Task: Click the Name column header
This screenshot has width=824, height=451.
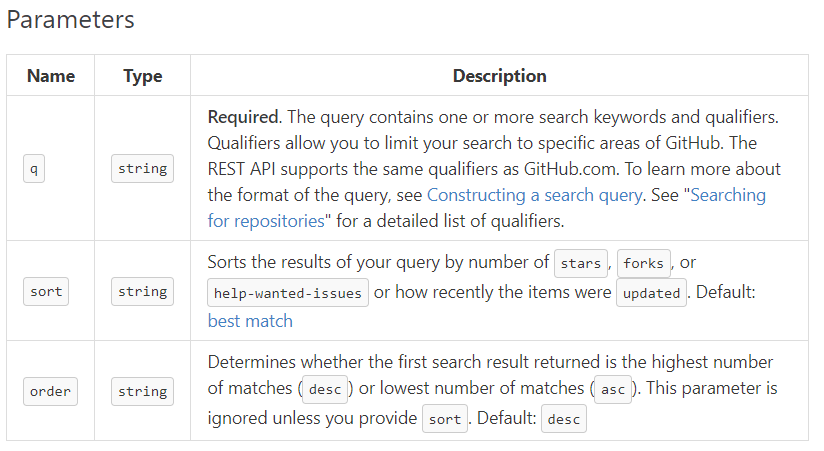Action: [51, 76]
